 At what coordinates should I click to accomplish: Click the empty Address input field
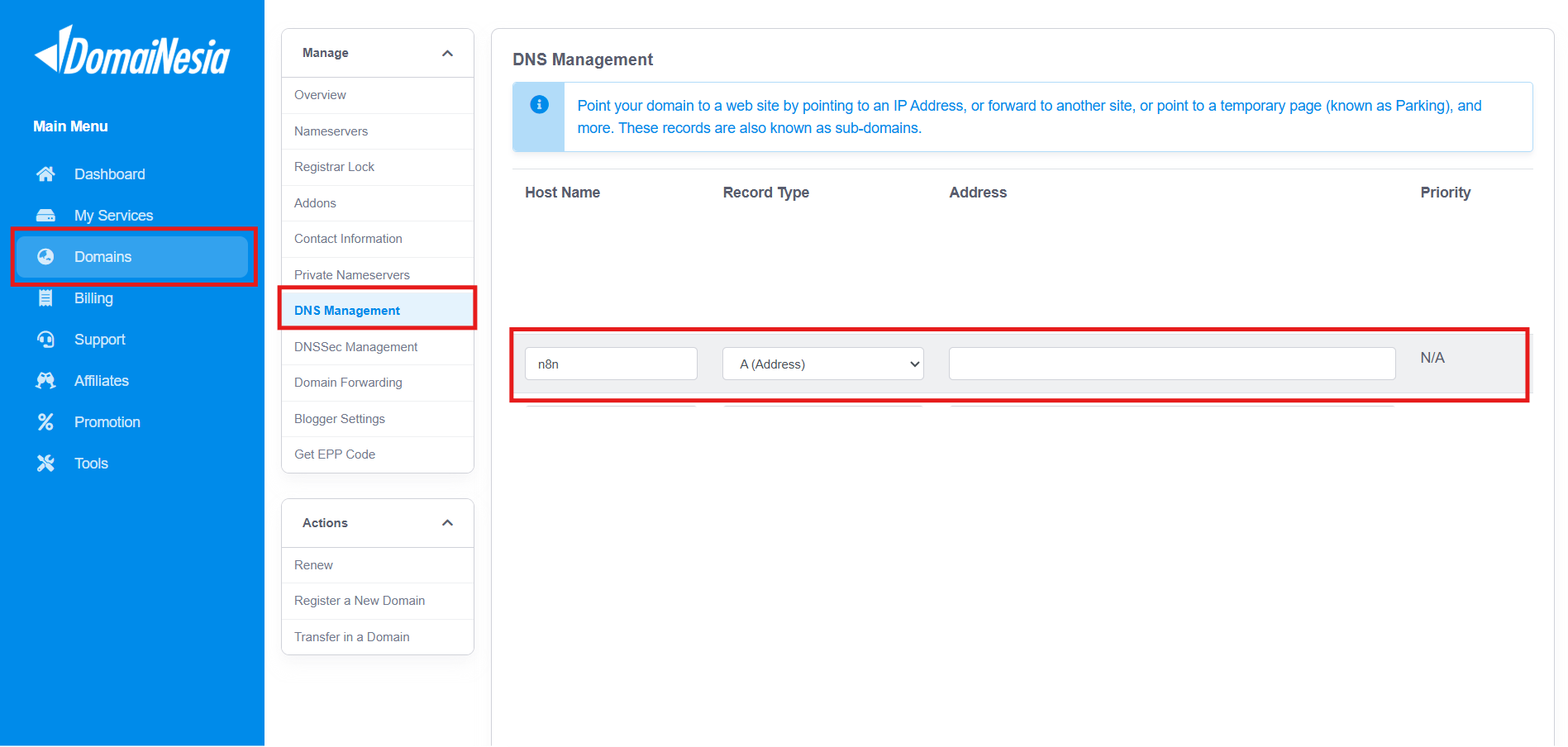coord(1171,364)
